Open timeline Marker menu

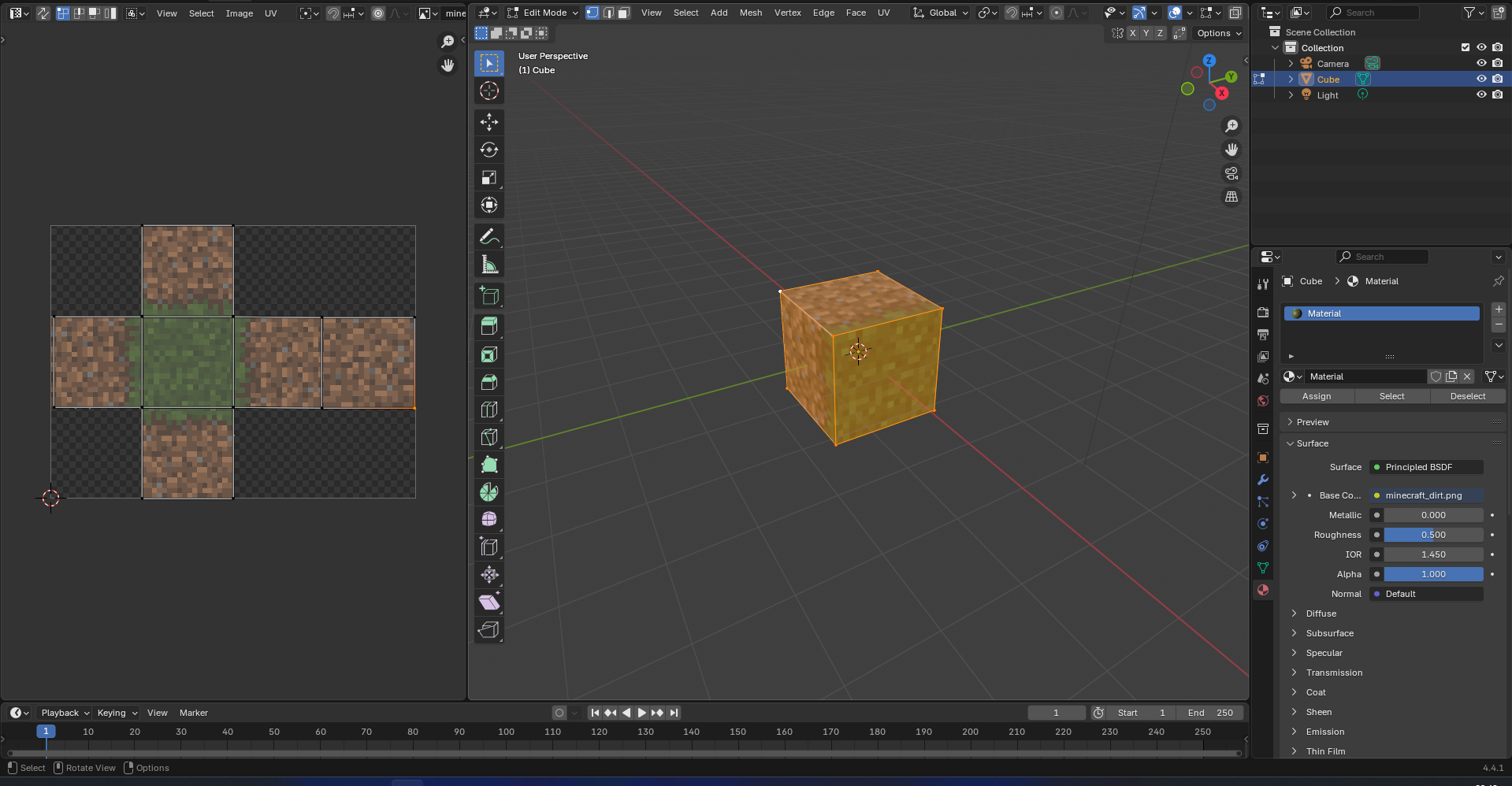pyautogui.click(x=194, y=713)
